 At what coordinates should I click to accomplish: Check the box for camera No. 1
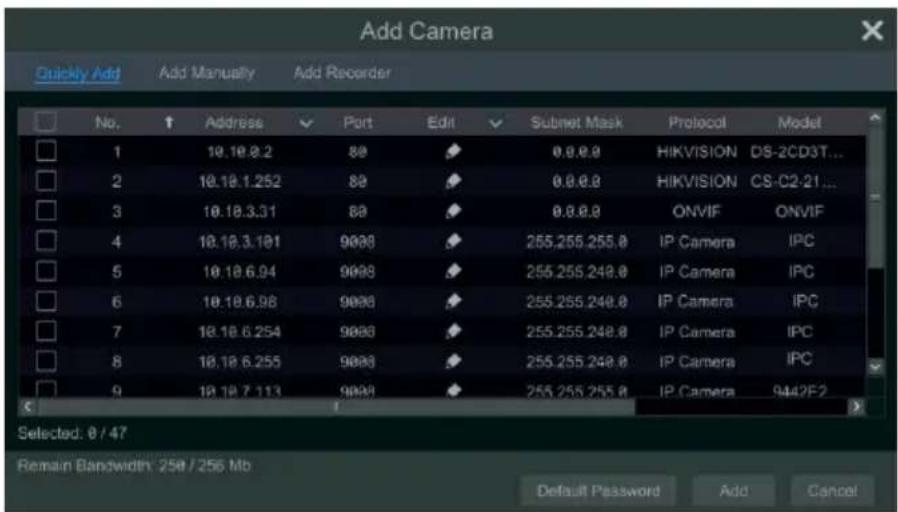point(46,151)
